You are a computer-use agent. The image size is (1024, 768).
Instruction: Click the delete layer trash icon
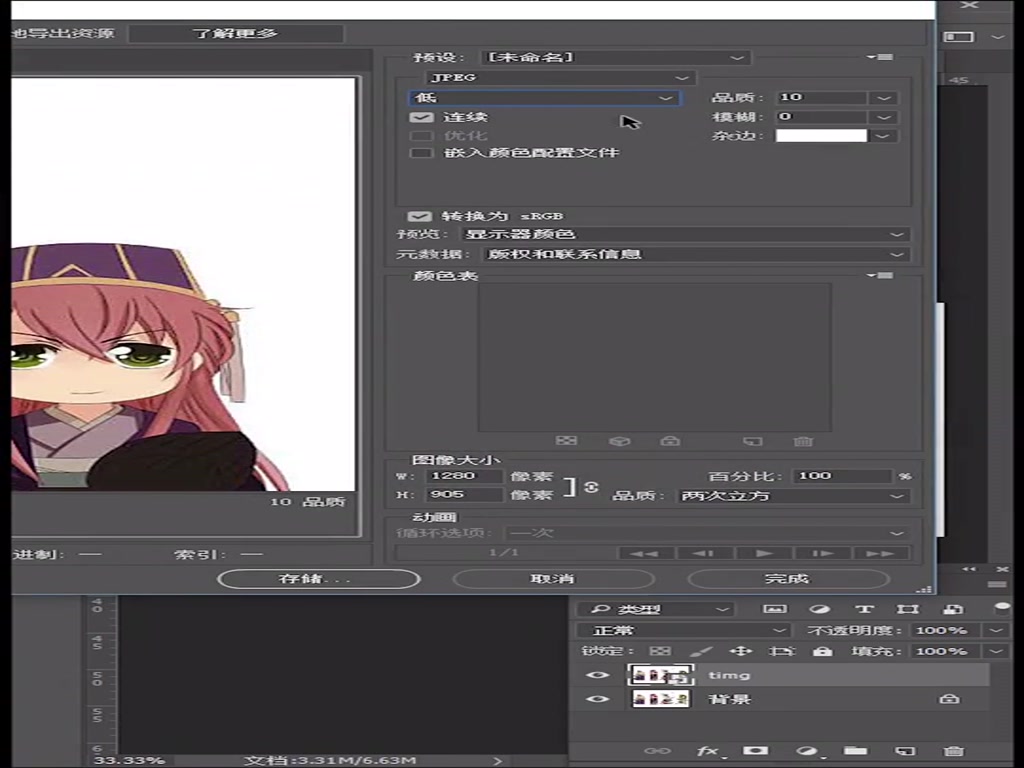point(950,751)
